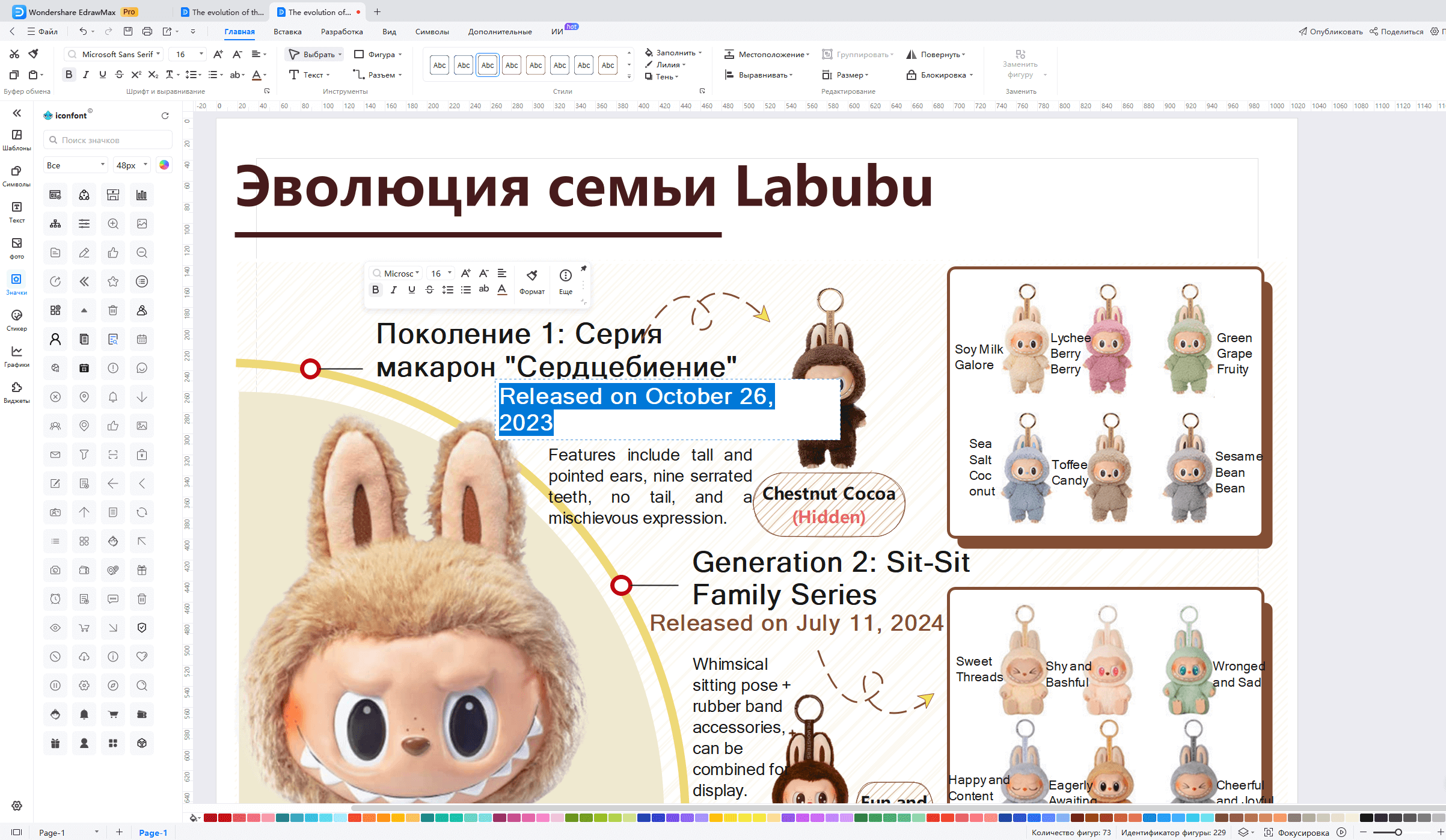Switch to the Вставка ribbon tab
This screenshot has height=840, width=1446.
click(x=287, y=31)
